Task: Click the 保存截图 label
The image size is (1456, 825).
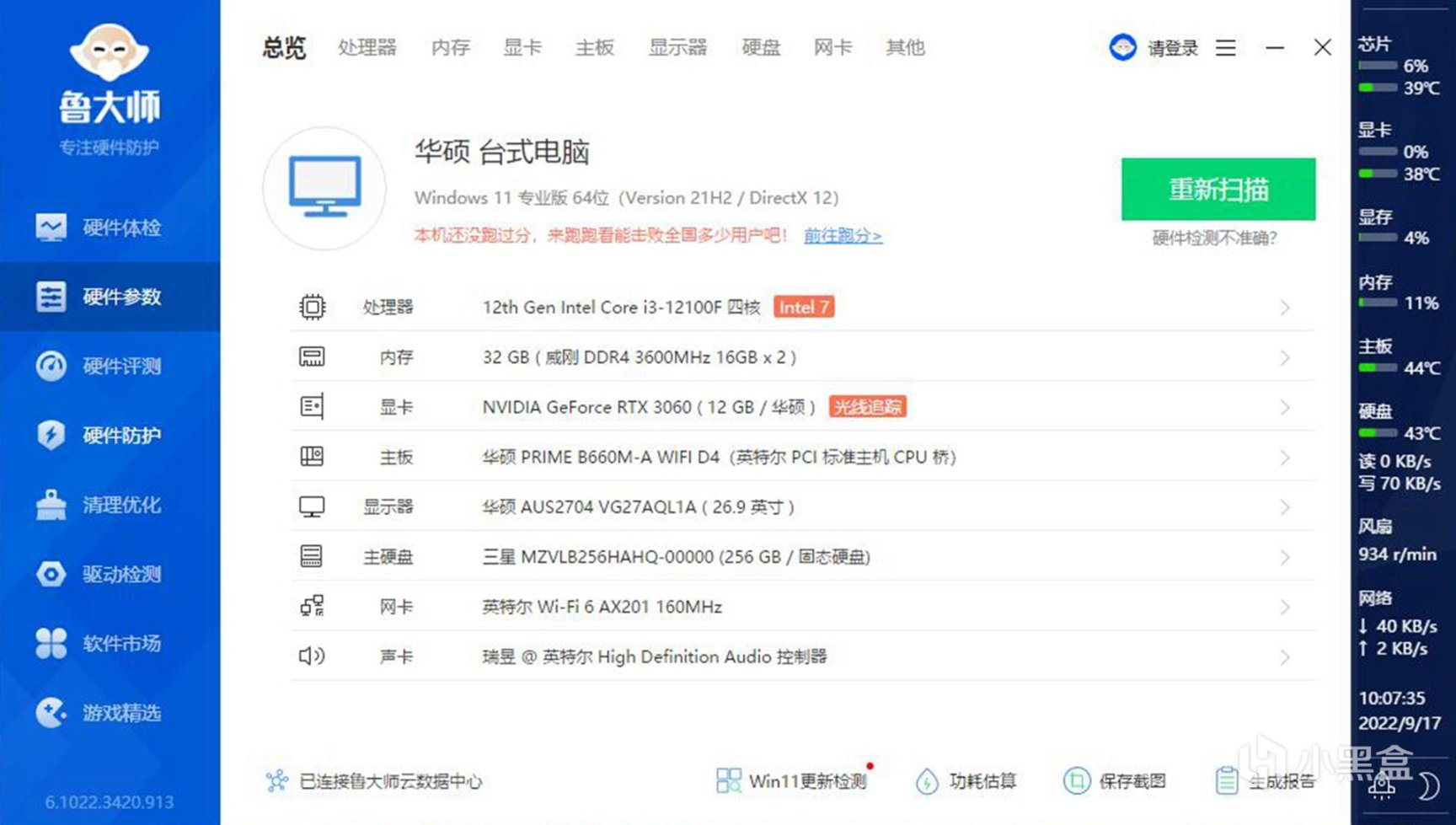Action: point(1132,781)
